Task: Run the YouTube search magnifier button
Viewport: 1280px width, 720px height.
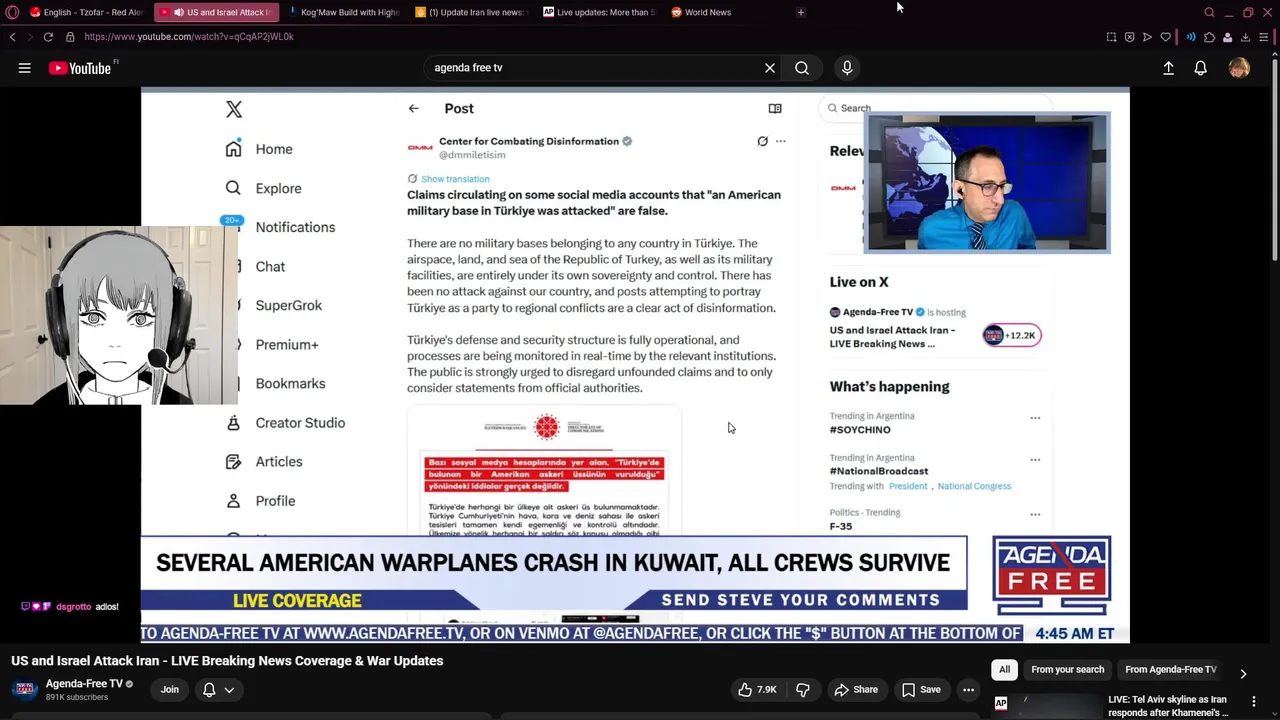Action: [802, 68]
